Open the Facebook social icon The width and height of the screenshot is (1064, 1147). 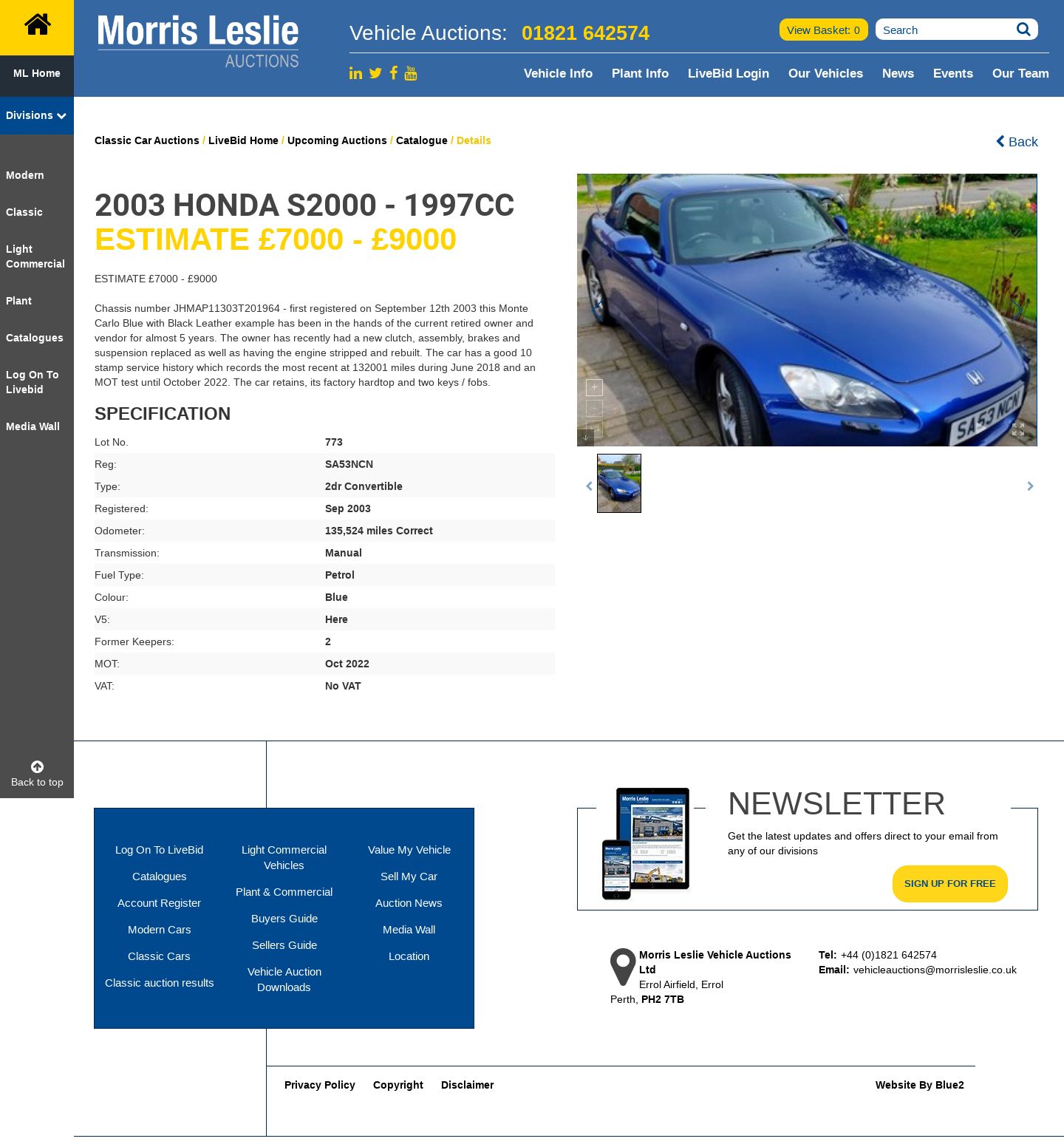[x=394, y=72]
